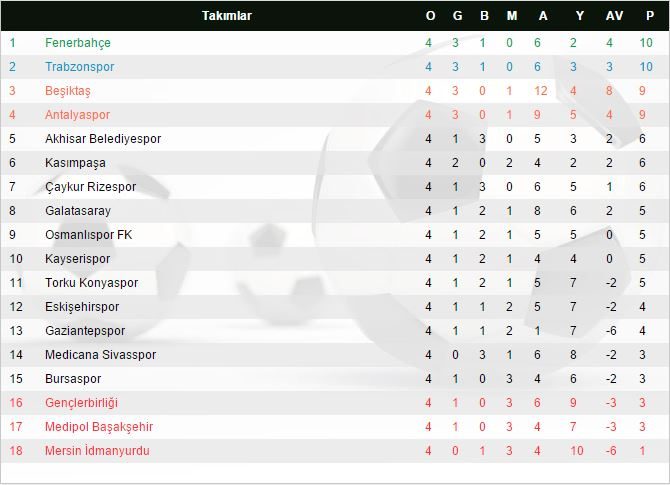The width and height of the screenshot is (670, 485).
Task: Click Akhisar Belediyespor row name
Action: 103,139
